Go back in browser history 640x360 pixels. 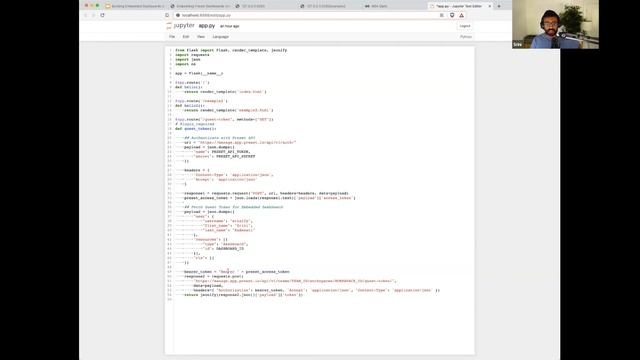(x=85, y=15)
